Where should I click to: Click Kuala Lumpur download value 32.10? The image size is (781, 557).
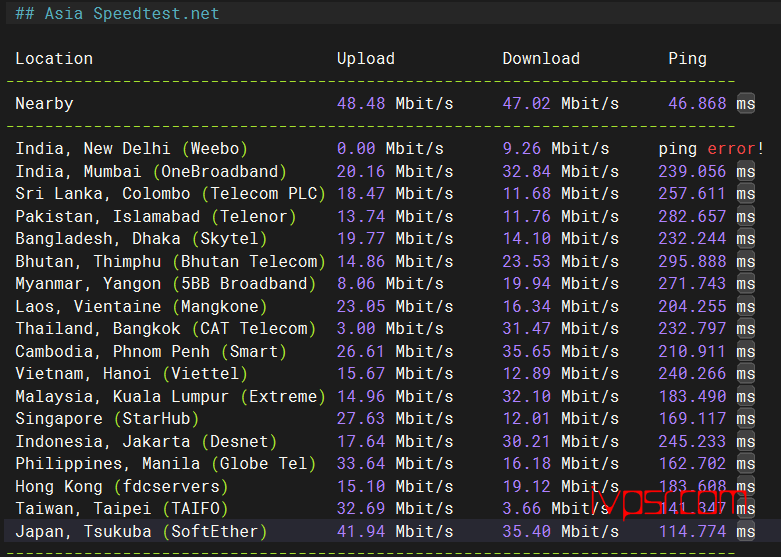(x=526, y=397)
